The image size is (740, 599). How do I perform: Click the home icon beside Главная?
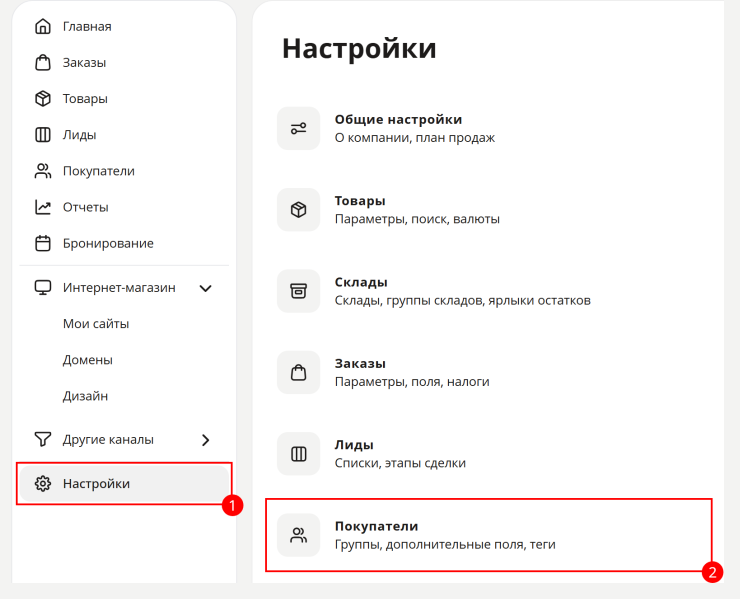pos(43,26)
